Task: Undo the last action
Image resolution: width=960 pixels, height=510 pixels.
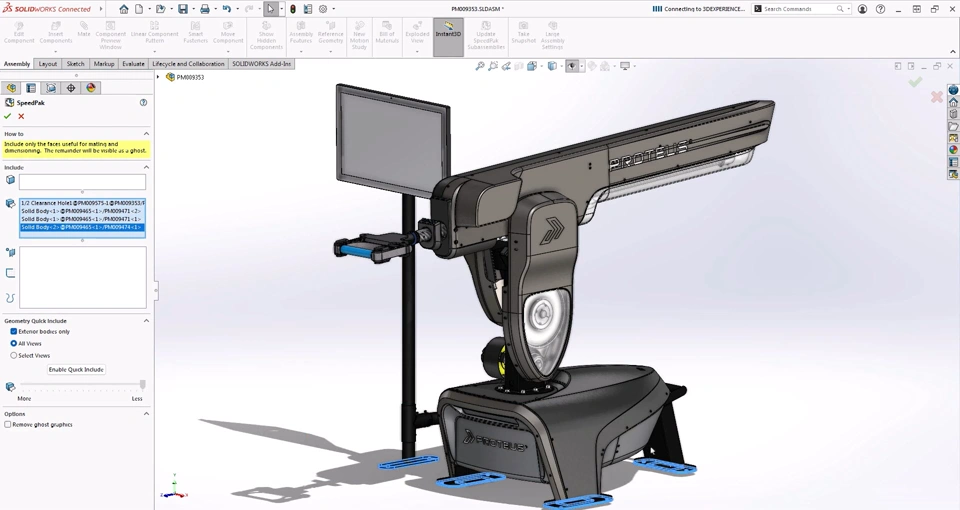Action: click(x=227, y=9)
